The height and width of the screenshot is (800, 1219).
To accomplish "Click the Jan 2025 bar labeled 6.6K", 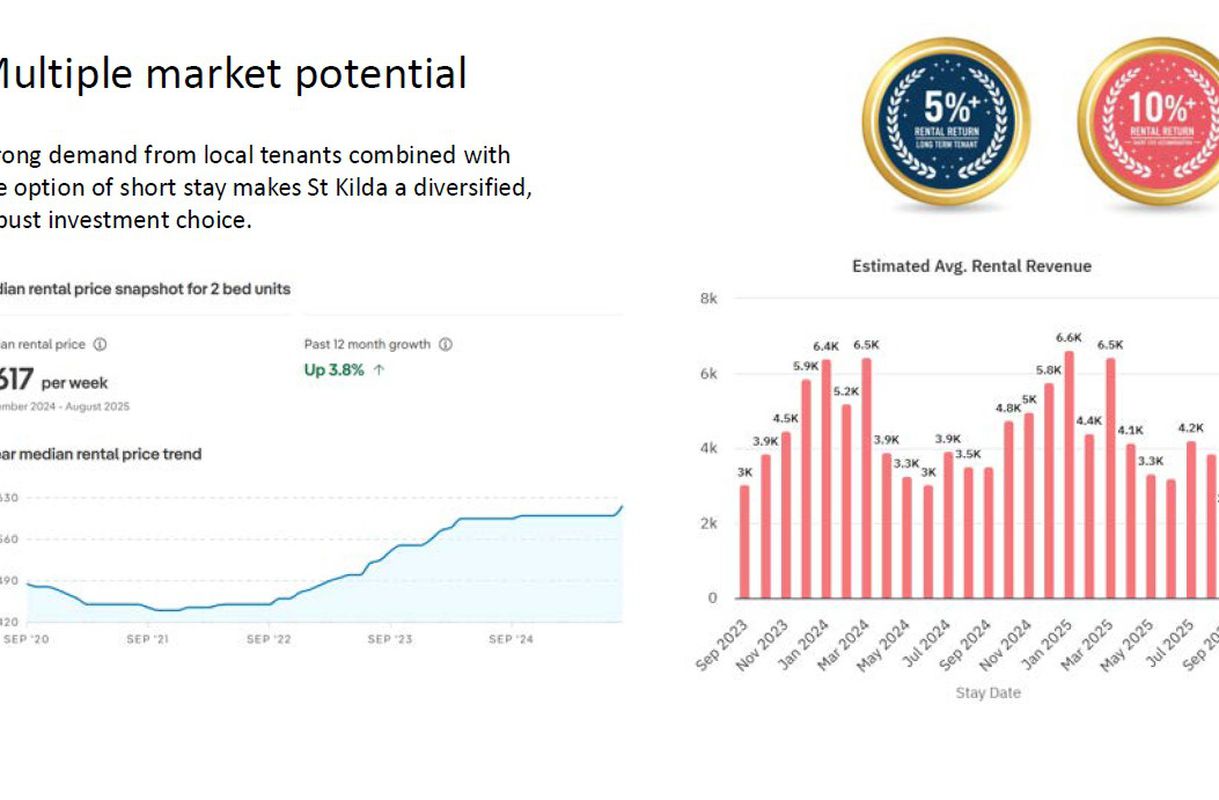I will coord(1069,474).
